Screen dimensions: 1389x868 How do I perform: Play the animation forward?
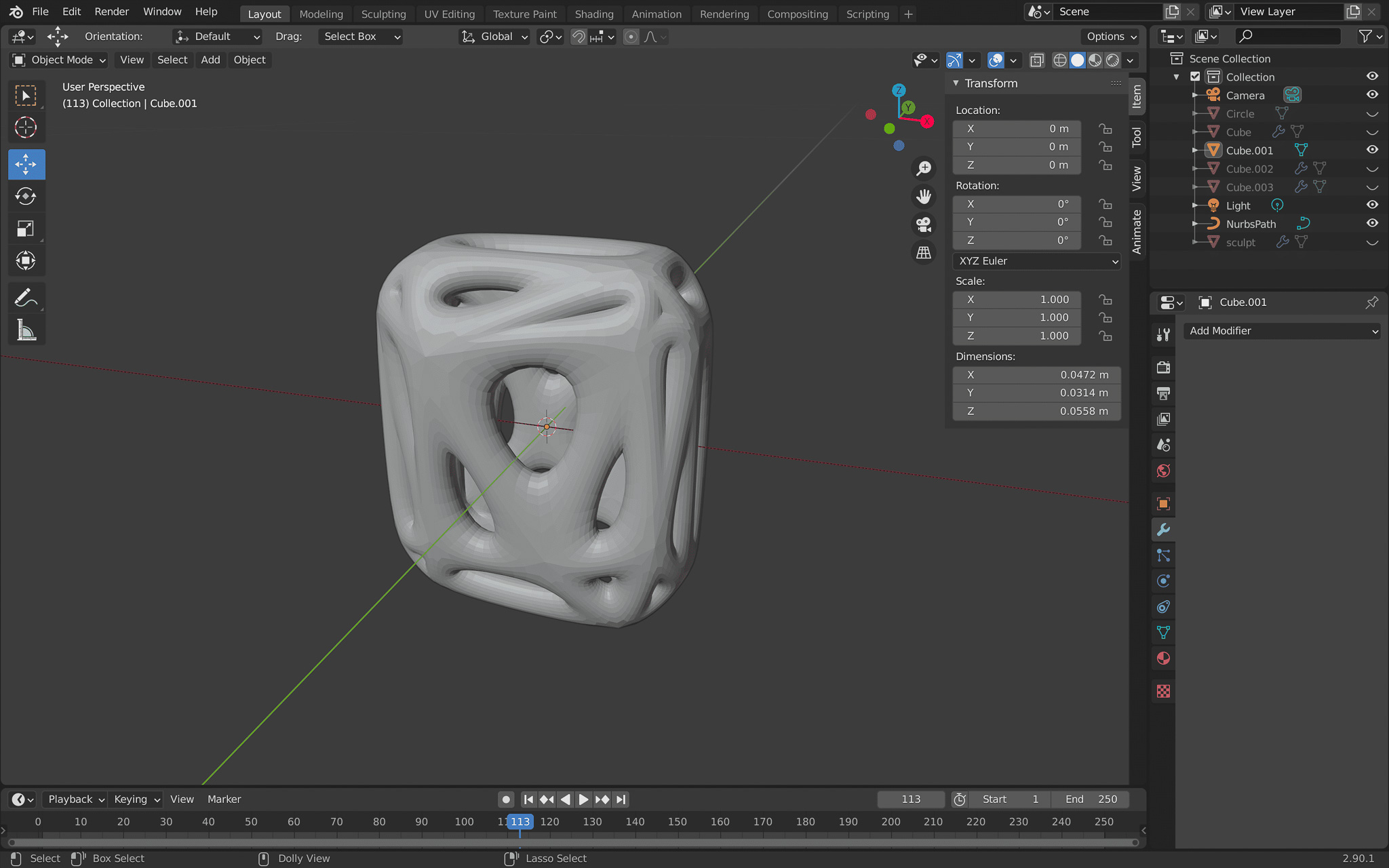tap(583, 800)
